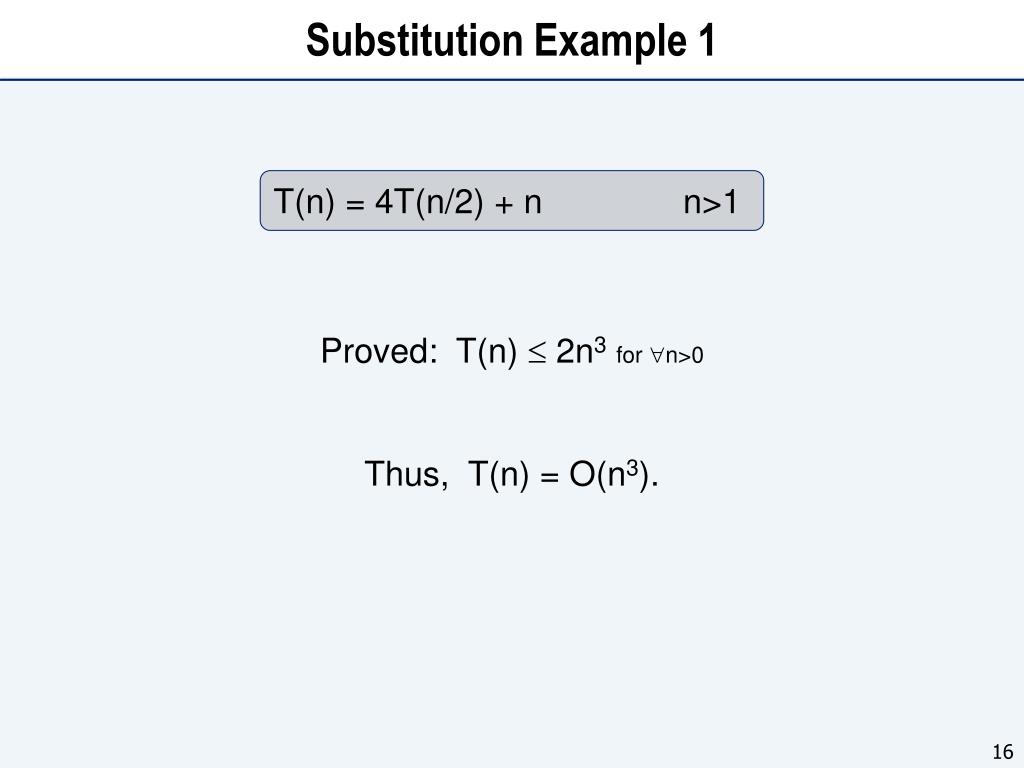Click 'T(n)' in the Thus line

pyautogui.click(x=498, y=474)
